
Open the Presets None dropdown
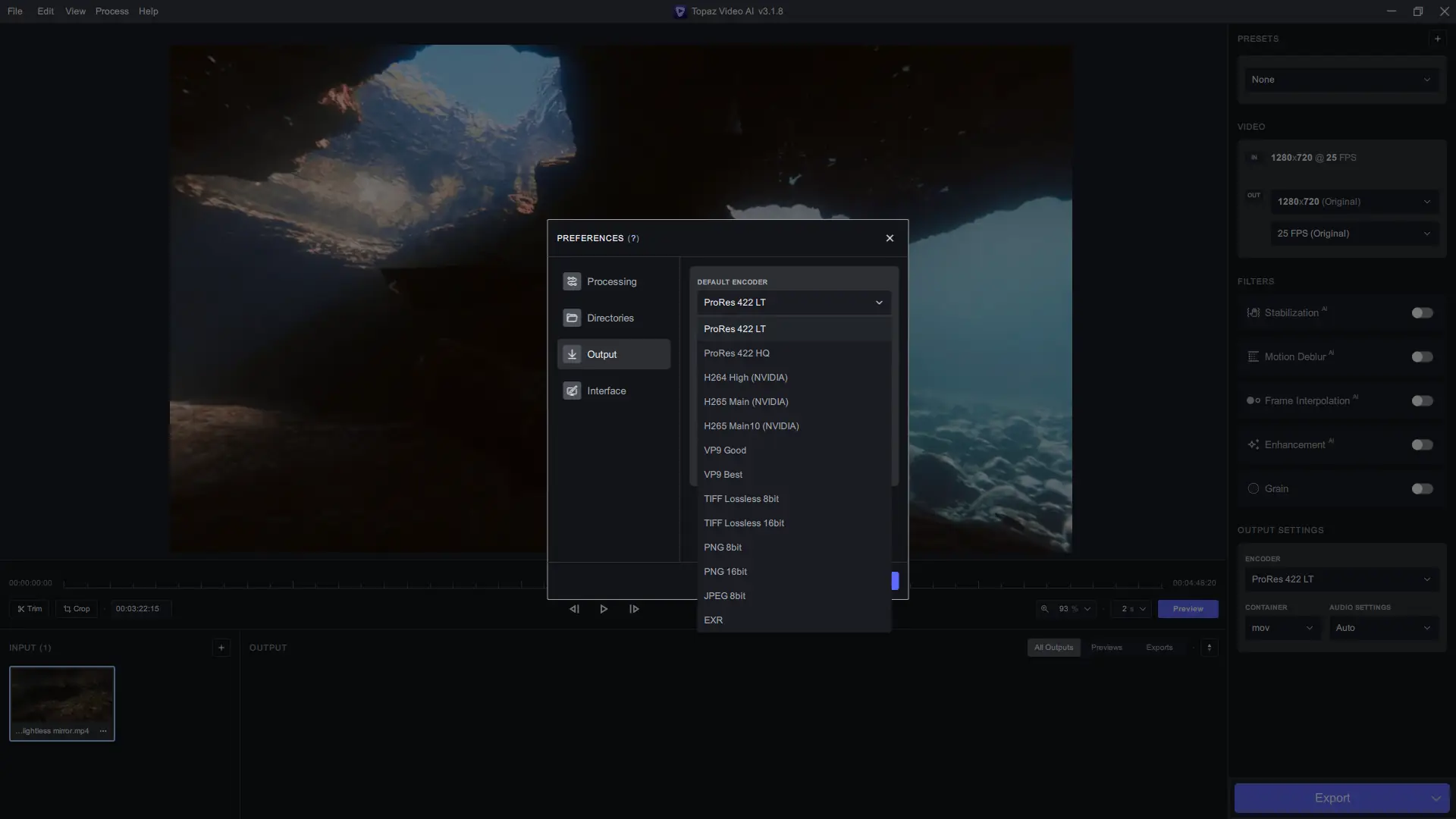1340,80
